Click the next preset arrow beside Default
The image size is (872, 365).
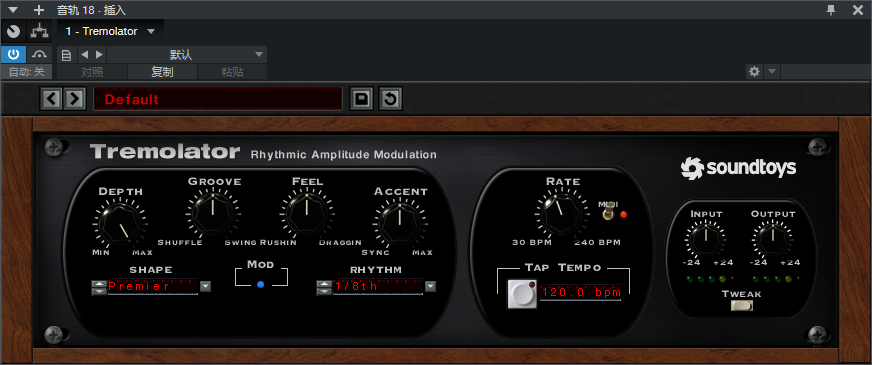pyautogui.click(x=74, y=99)
